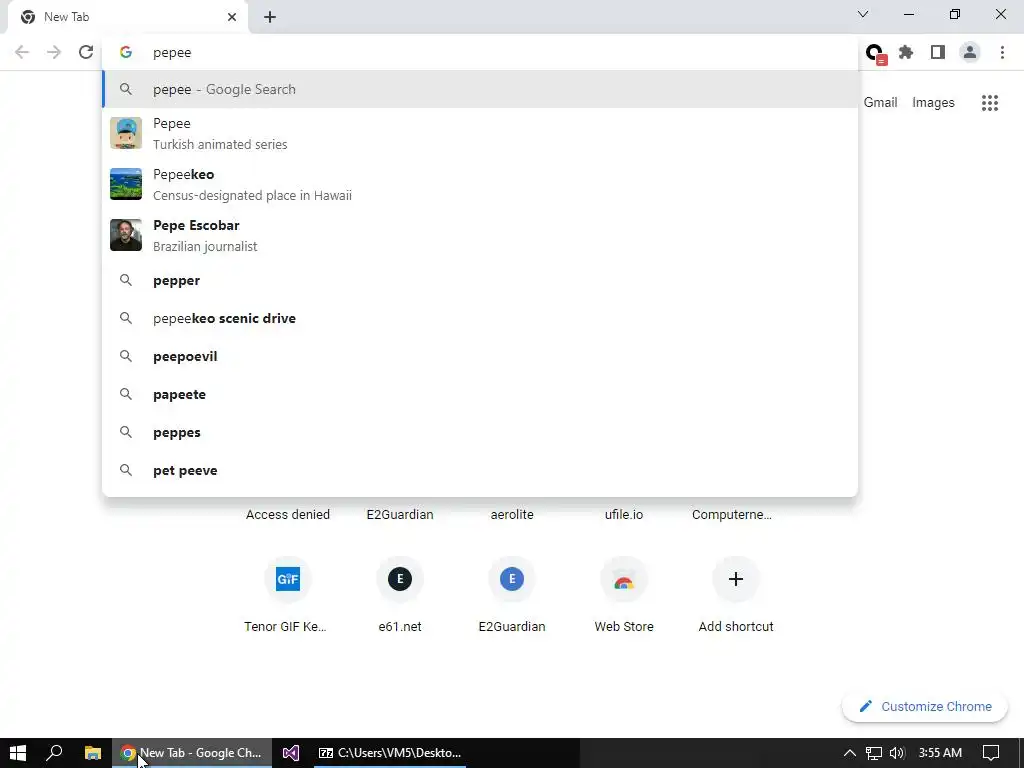Select the 'pet peeve' suggestion
1024x768 pixels.
480,470
